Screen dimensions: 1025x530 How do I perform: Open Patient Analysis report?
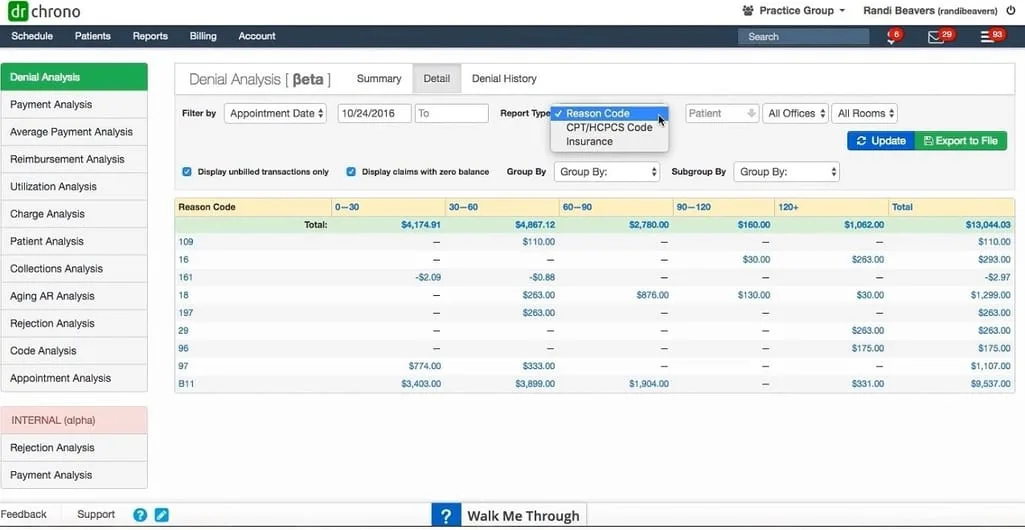point(75,242)
